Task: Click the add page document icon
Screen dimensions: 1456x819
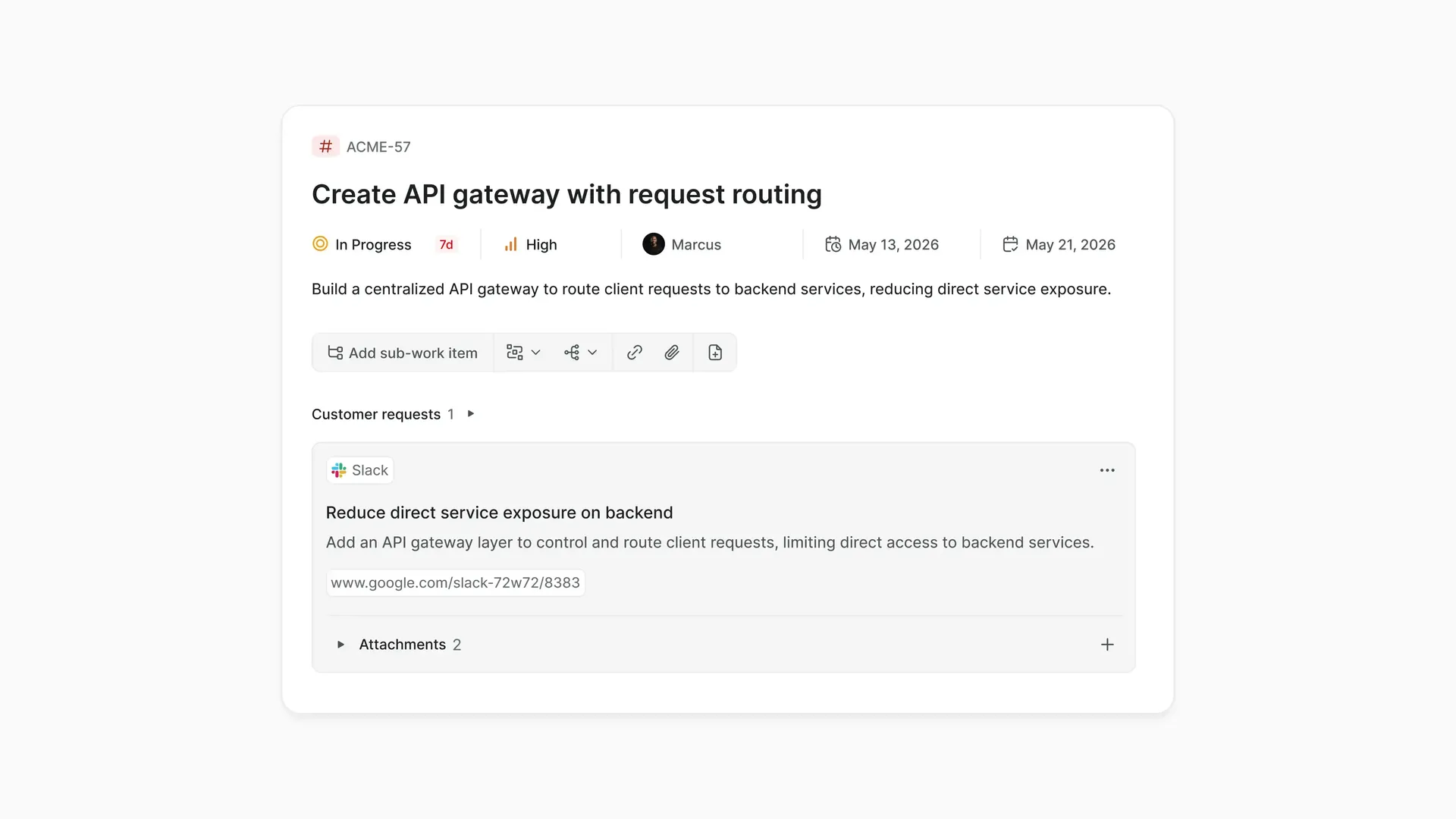Action: [715, 353]
